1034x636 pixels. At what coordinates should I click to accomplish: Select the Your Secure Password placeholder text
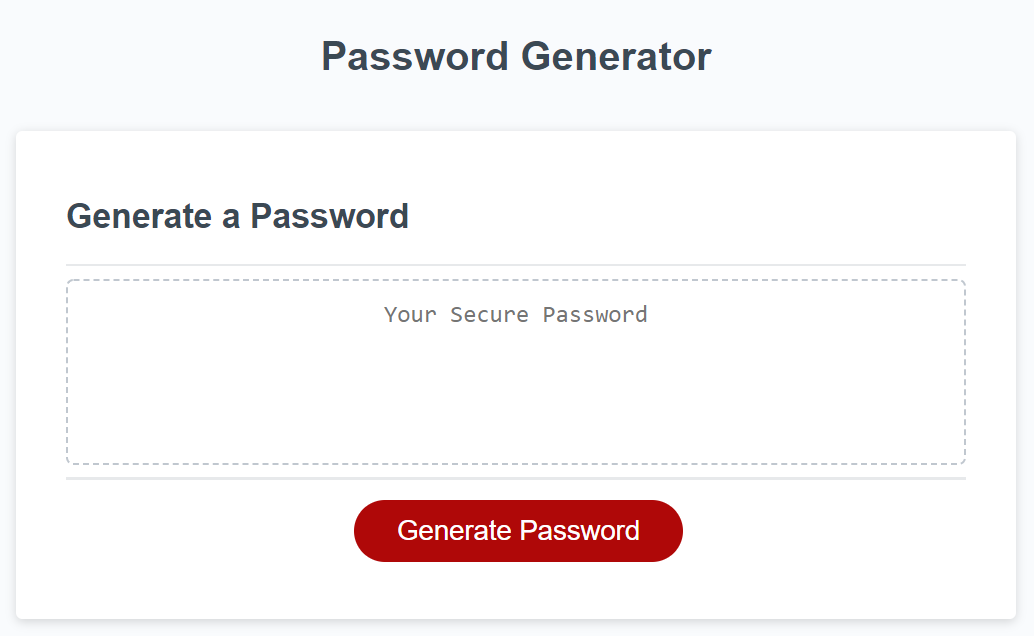pos(515,314)
